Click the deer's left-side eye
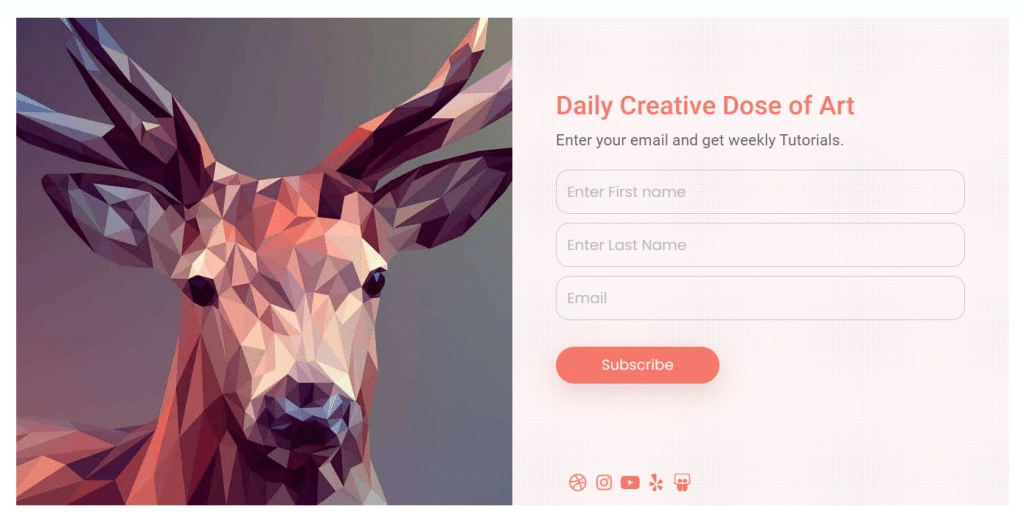The height and width of the screenshot is (526, 1024). click(x=202, y=290)
